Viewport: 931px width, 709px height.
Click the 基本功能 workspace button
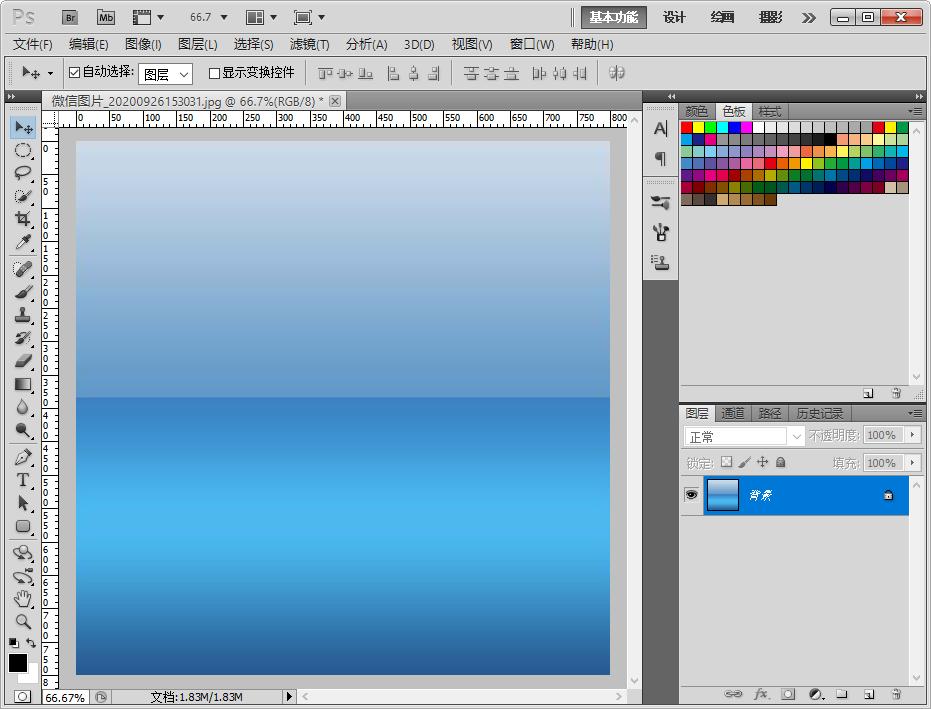(x=614, y=17)
